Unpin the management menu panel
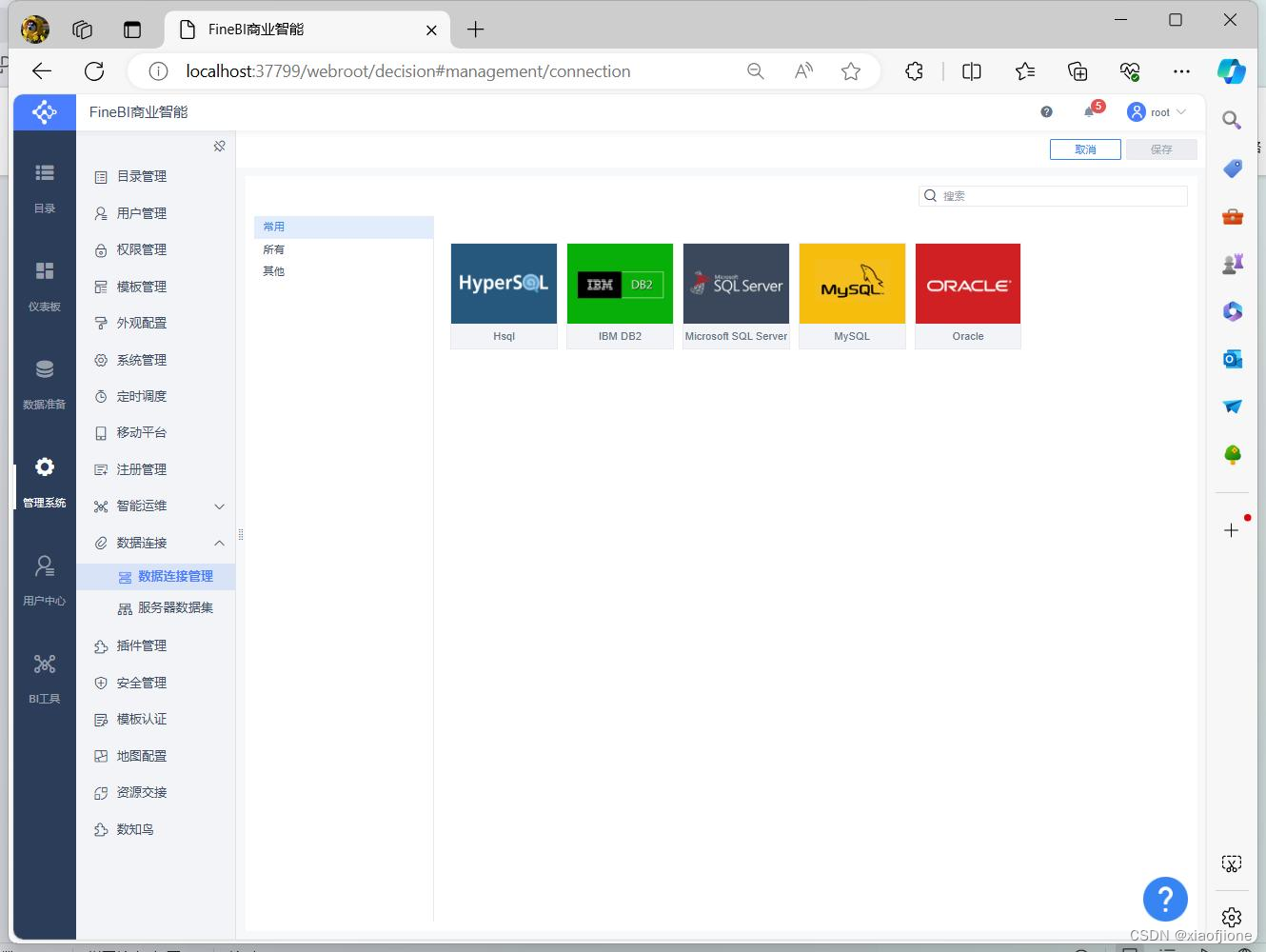The height and width of the screenshot is (952, 1266). click(220, 146)
